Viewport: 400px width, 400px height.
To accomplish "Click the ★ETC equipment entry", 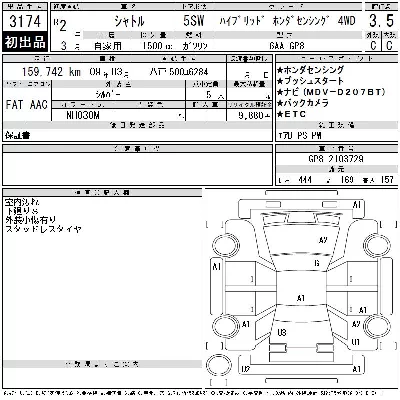I will (x=291, y=114).
